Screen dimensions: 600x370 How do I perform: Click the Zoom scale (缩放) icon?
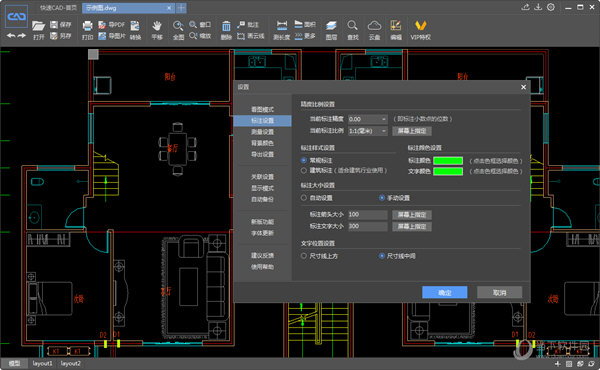[x=193, y=36]
